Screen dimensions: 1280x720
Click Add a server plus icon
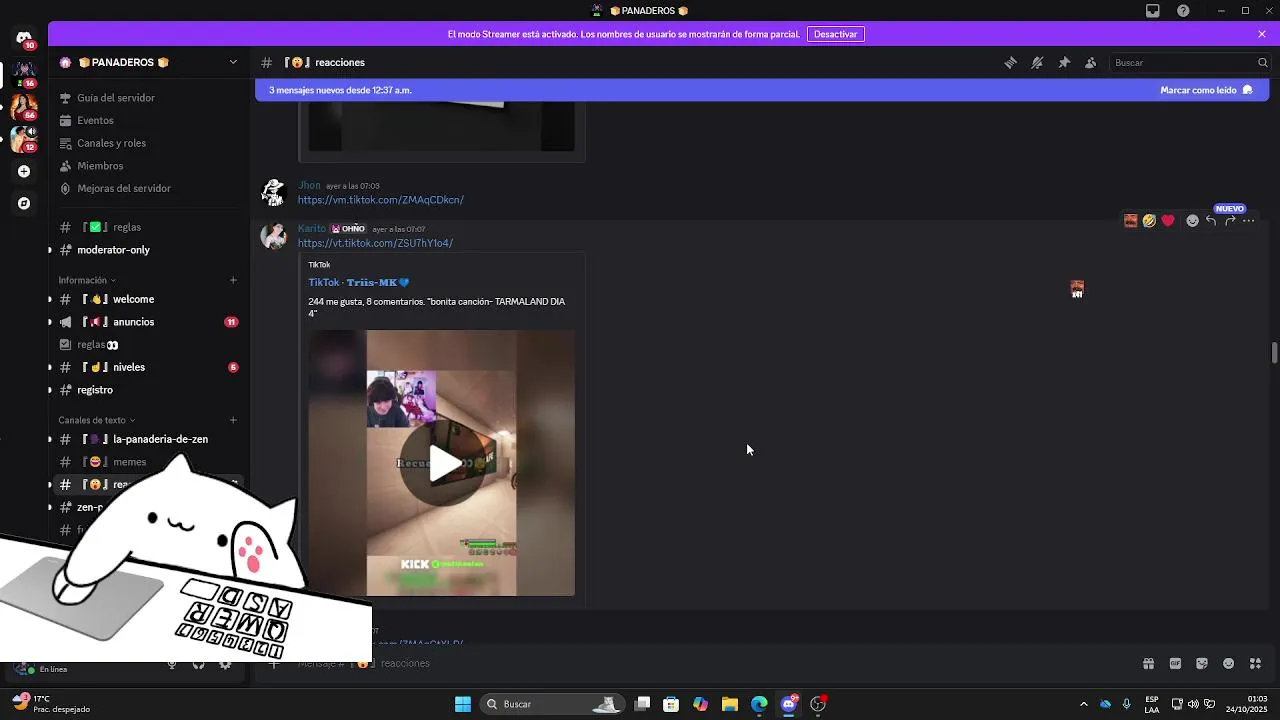click(x=24, y=171)
